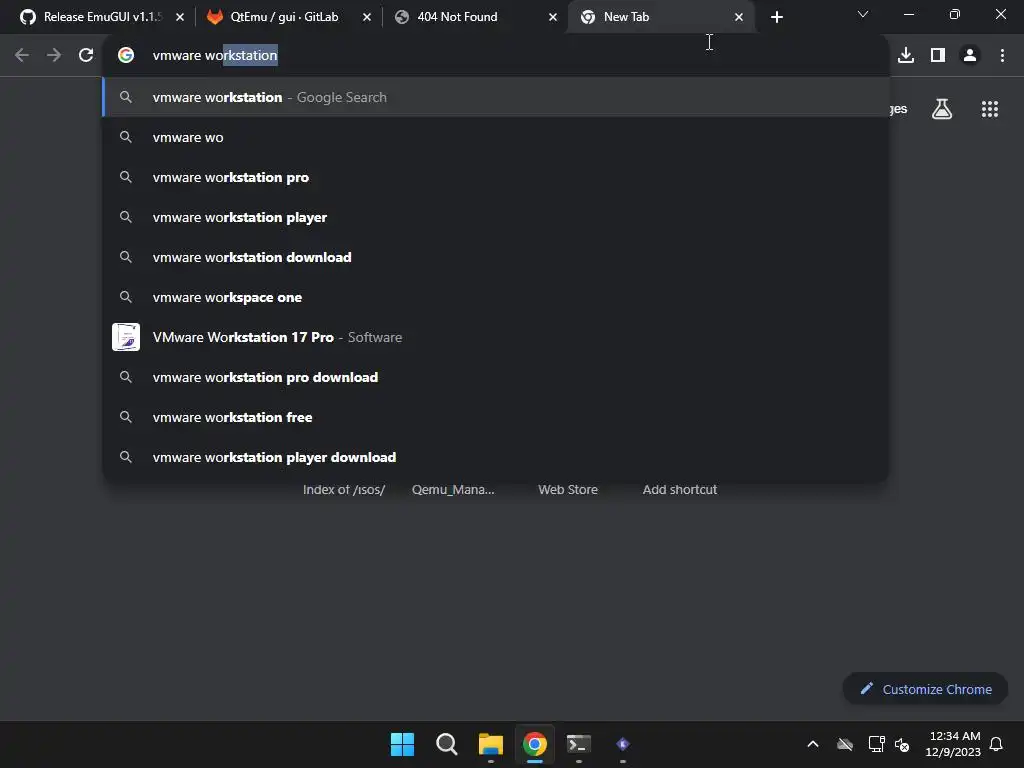Open Windows taskbar Search
This screenshot has width=1024, height=768.
(x=447, y=744)
